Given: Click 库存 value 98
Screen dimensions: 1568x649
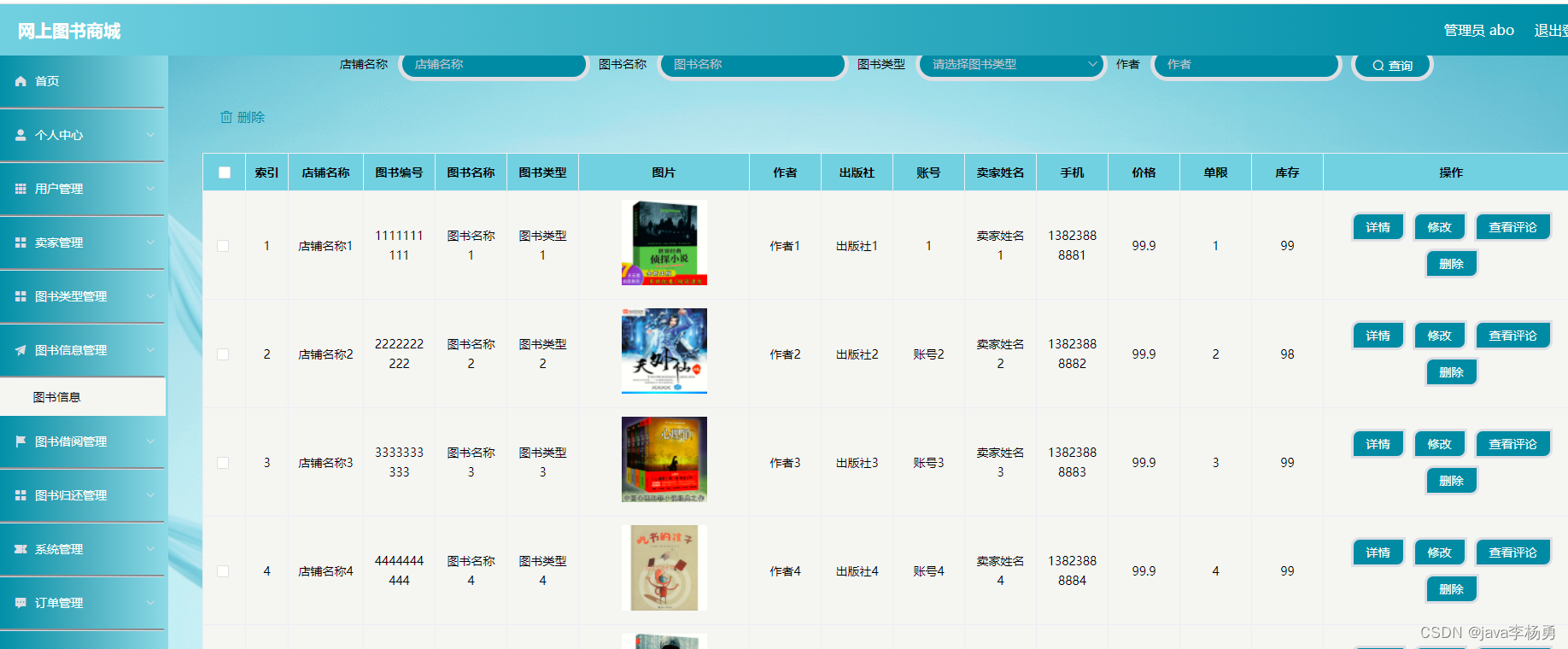Looking at the screenshot, I should (x=1287, y=354).
